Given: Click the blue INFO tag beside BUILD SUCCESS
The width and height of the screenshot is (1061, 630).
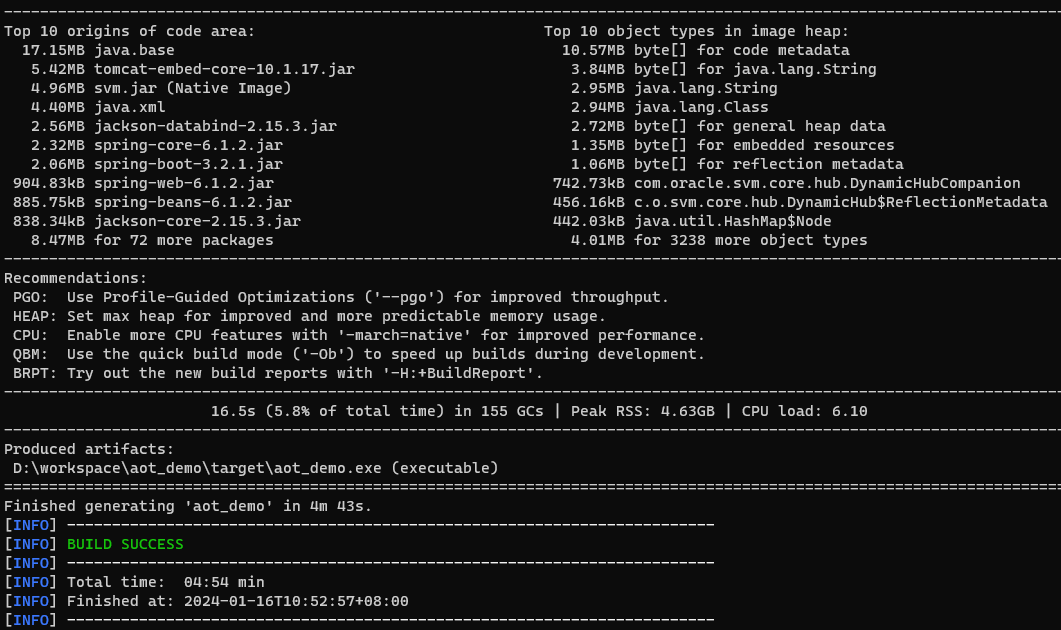Looking at the screenshot, I should (30, 544).
